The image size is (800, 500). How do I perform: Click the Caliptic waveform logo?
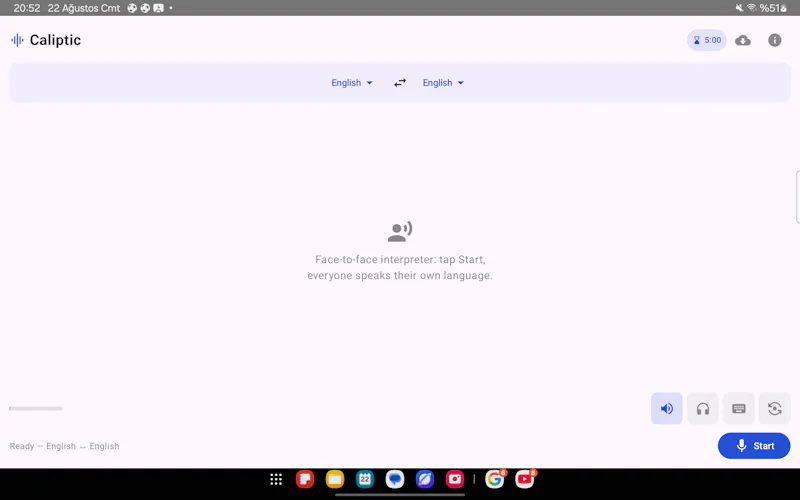[17, 40]
